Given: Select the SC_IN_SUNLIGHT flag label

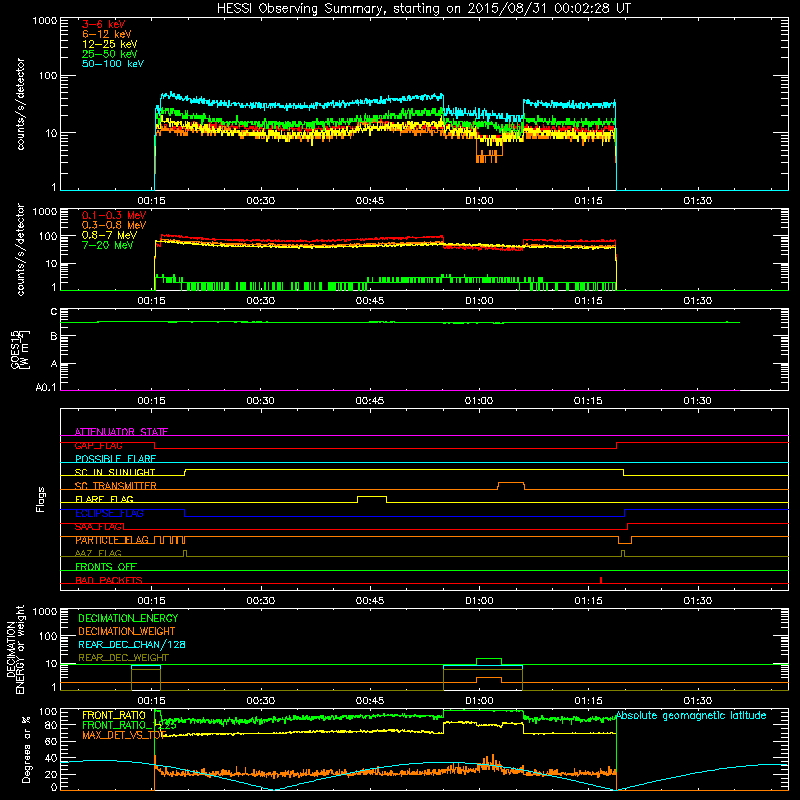Looking at the screenshot, I should tap(115, 472).
